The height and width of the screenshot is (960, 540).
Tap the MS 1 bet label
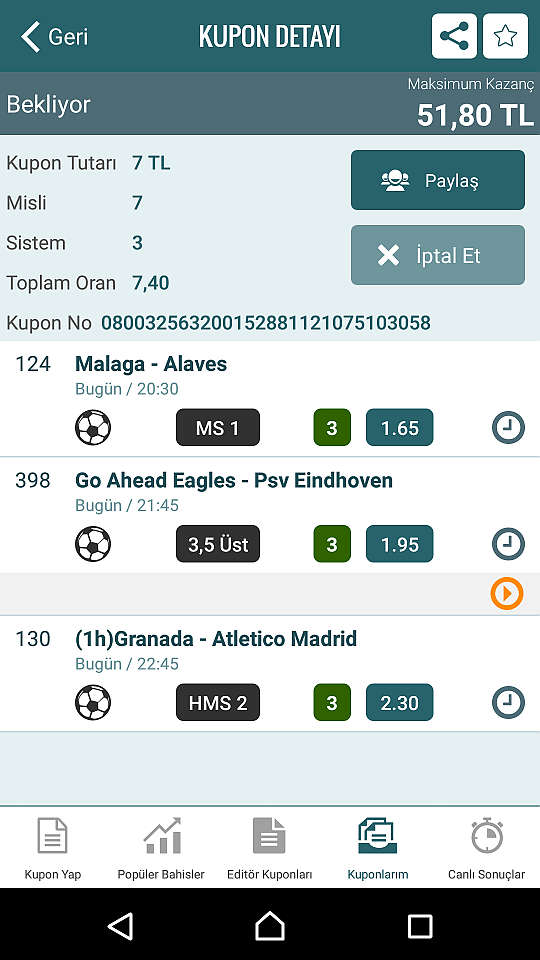pos(218,427)
